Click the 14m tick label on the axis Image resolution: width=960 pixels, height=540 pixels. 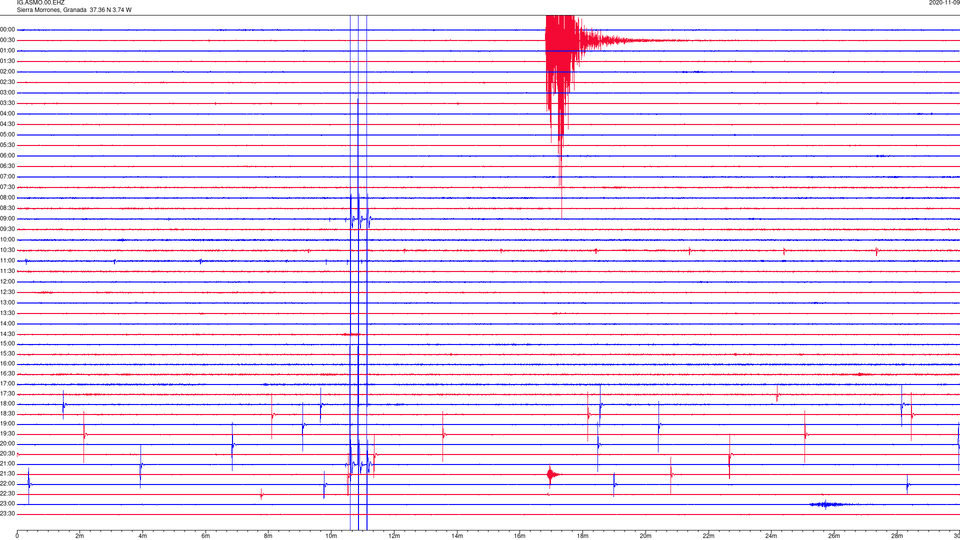(x=457, y=536)
